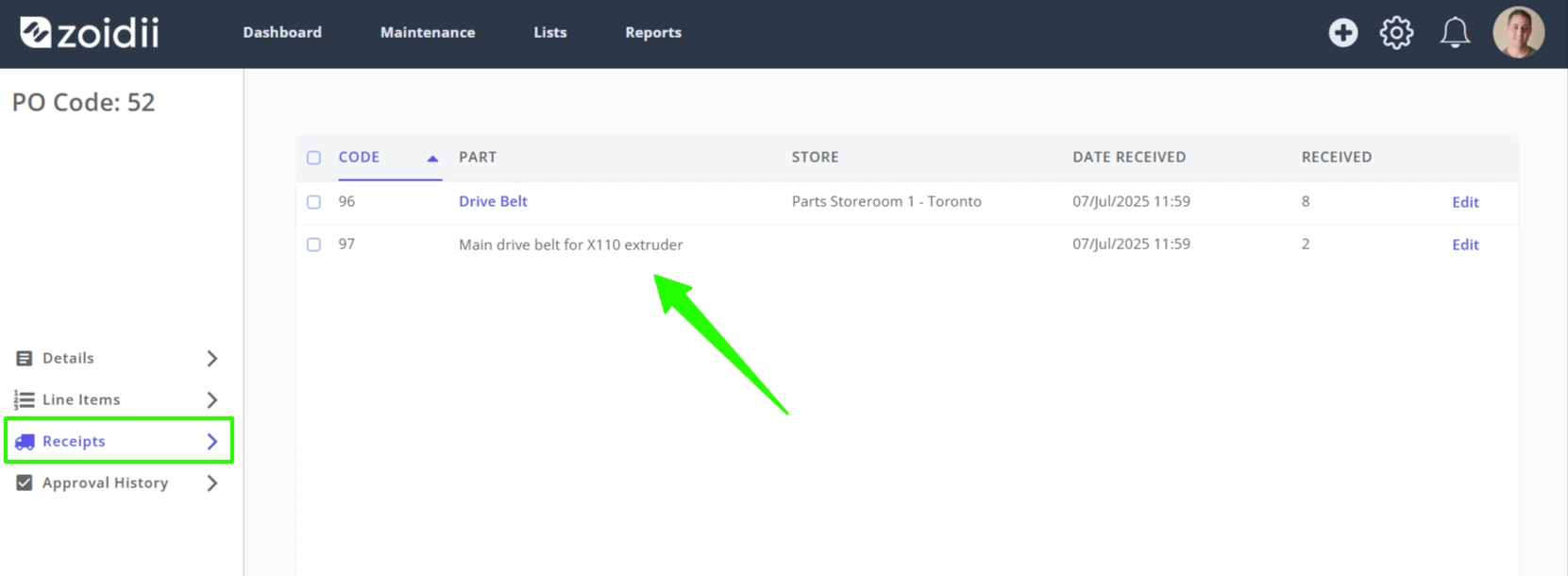1568x576 pixels.
Task: Click the PART column header
Action: 478,157
